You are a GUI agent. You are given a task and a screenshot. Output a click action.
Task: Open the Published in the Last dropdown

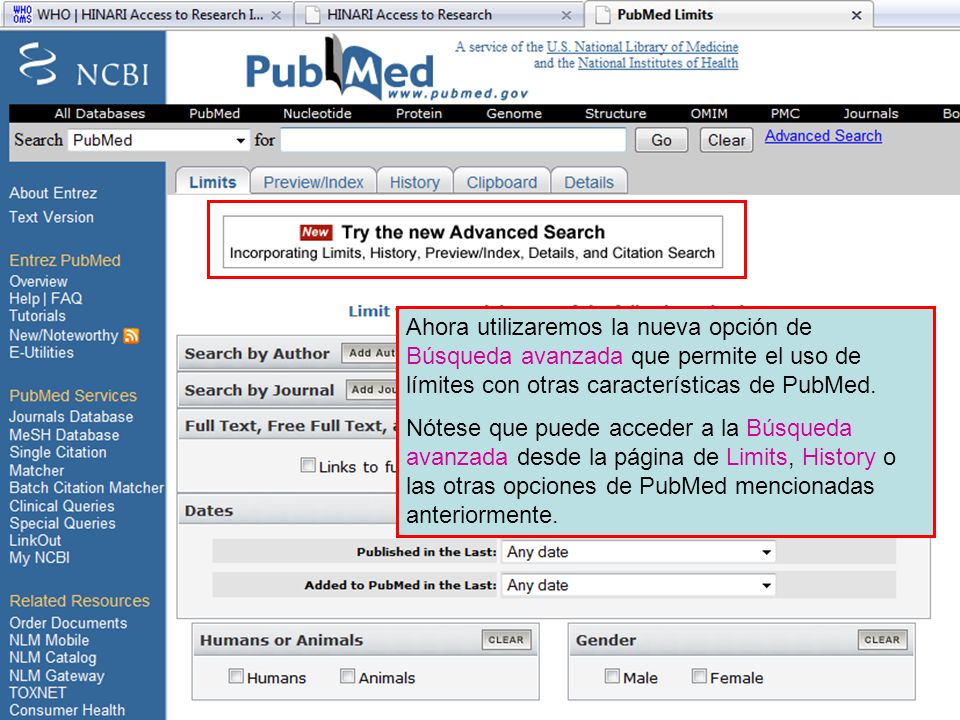click(x=639, y=552)
